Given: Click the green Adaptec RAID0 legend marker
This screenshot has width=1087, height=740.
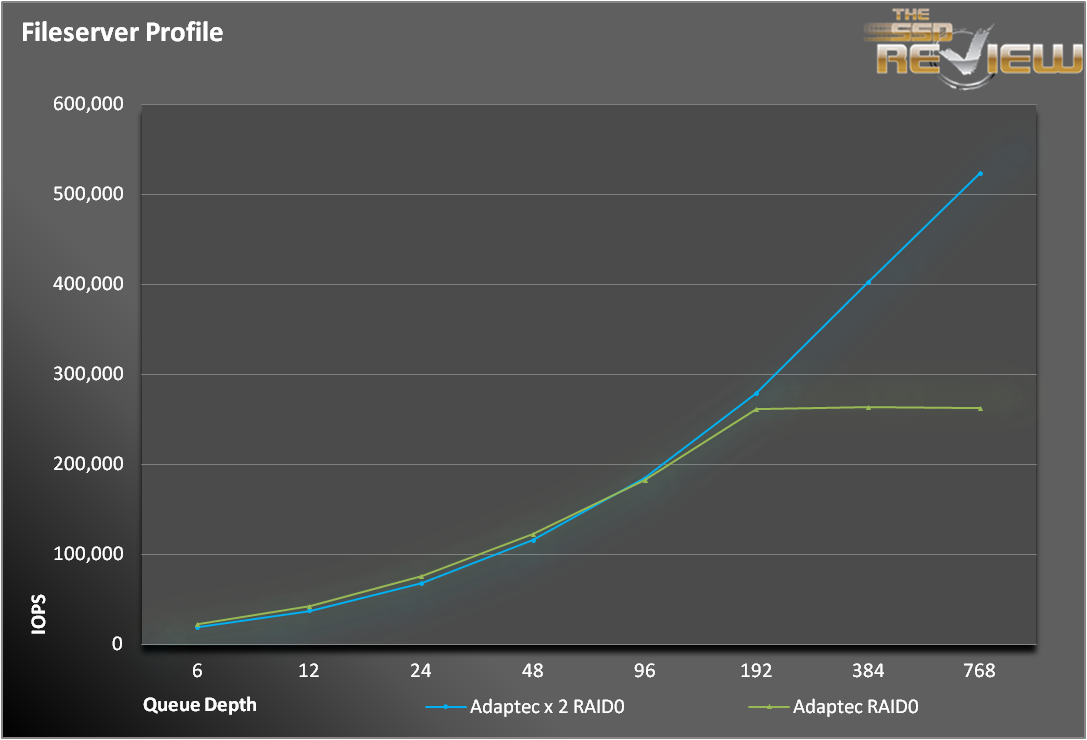Looking at the screenshot, I should [x=769, y=707].
